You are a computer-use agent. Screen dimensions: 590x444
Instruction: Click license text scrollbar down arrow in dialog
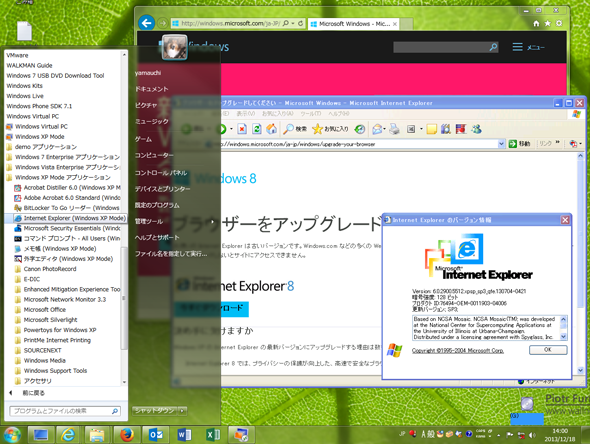(563, 337)
